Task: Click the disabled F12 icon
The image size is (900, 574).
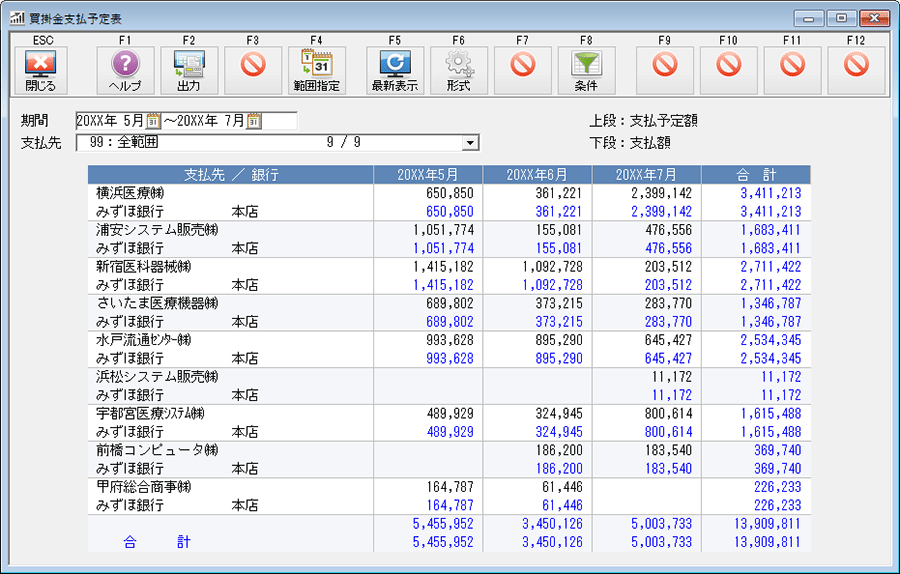Action: point(856,70)
